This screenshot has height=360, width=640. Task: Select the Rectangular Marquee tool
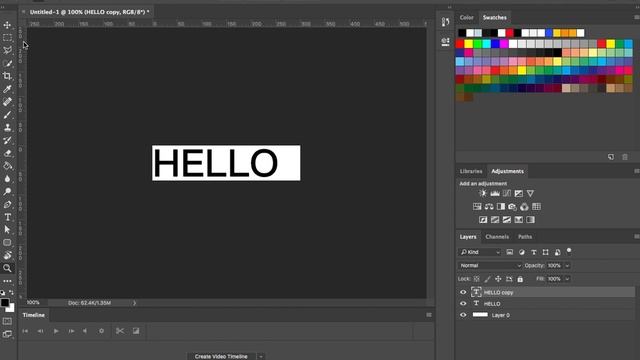click(7, 38)
